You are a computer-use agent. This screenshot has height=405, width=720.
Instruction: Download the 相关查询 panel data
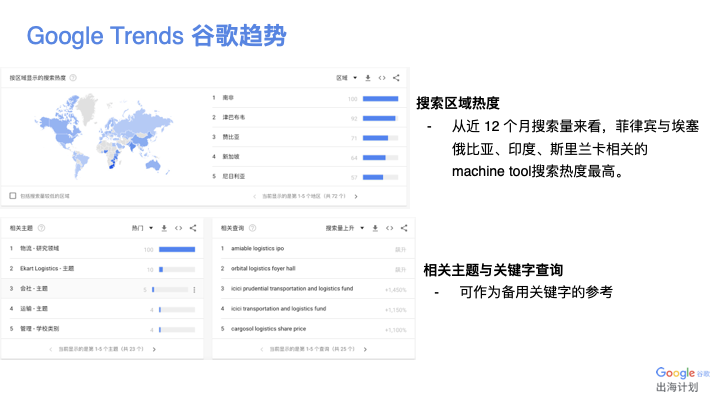375,228
